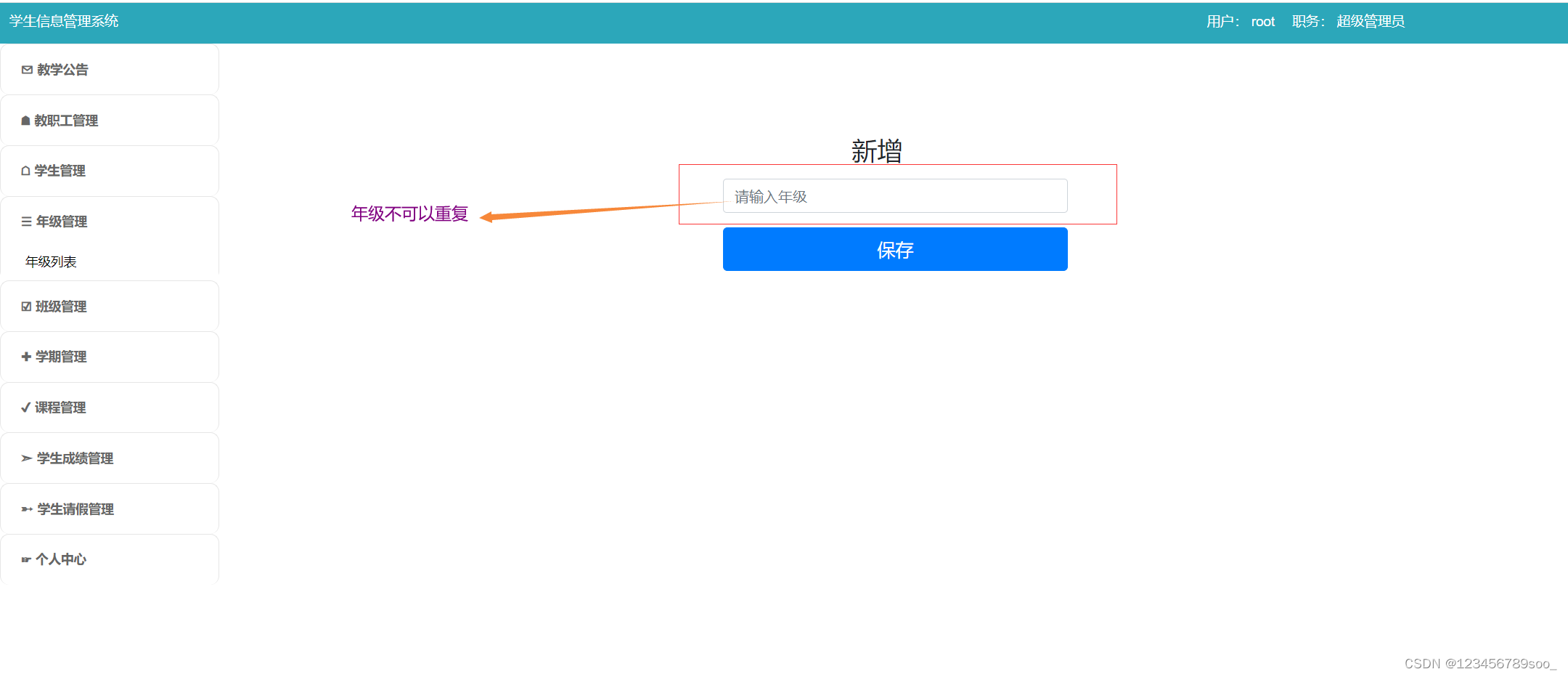Click the home icon beside 学生管理

(x=25, y=171)
